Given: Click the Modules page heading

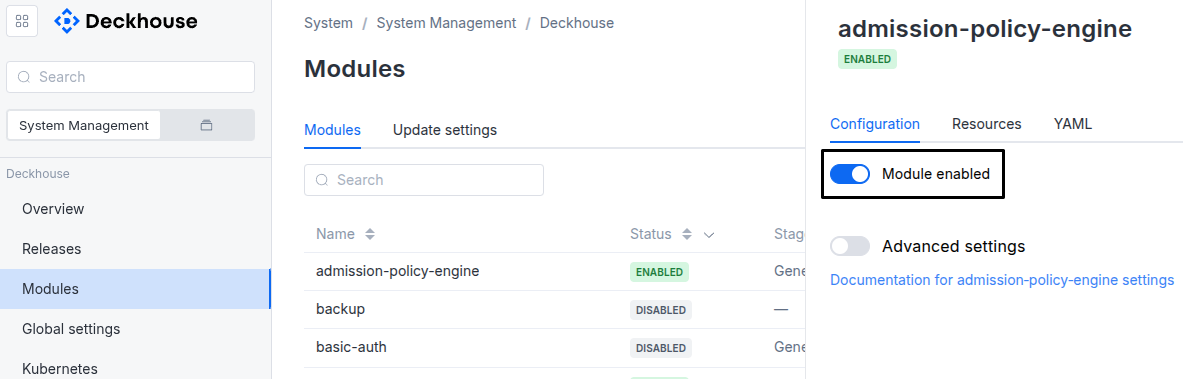Looking at the screenshot, I should coord(355,69).
